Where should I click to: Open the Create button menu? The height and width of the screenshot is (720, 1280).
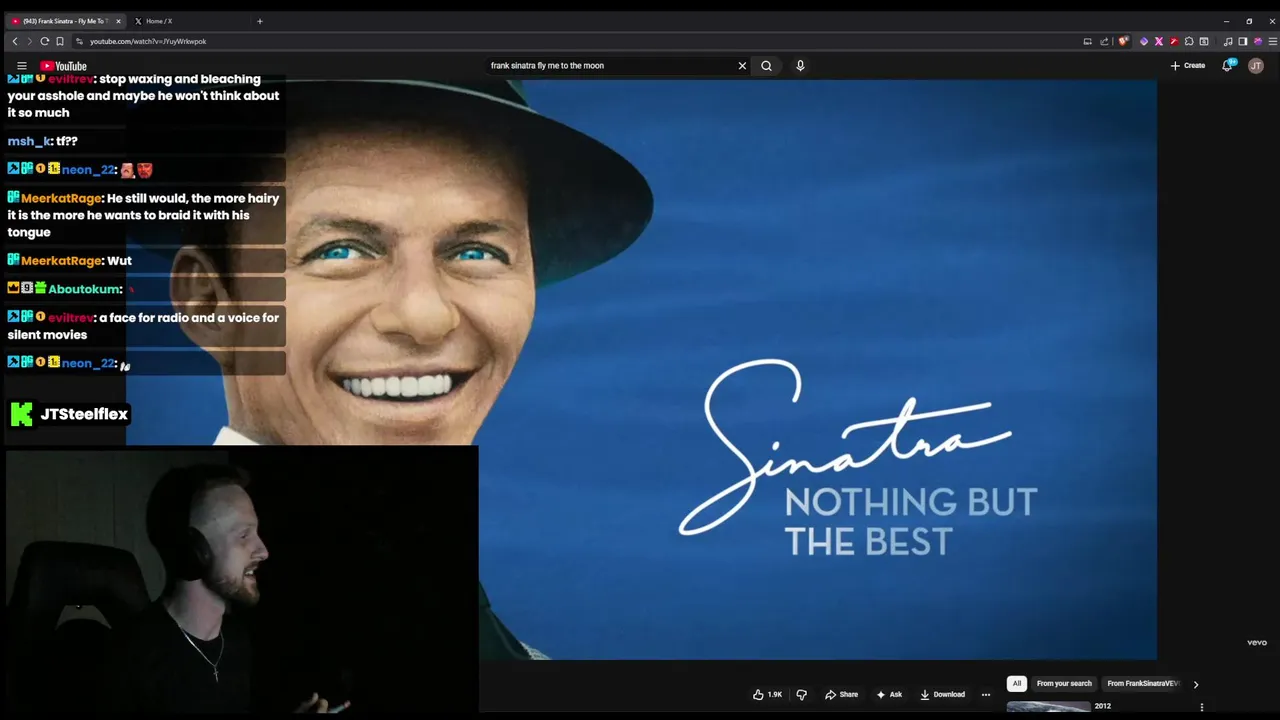tap(1188, 66)
